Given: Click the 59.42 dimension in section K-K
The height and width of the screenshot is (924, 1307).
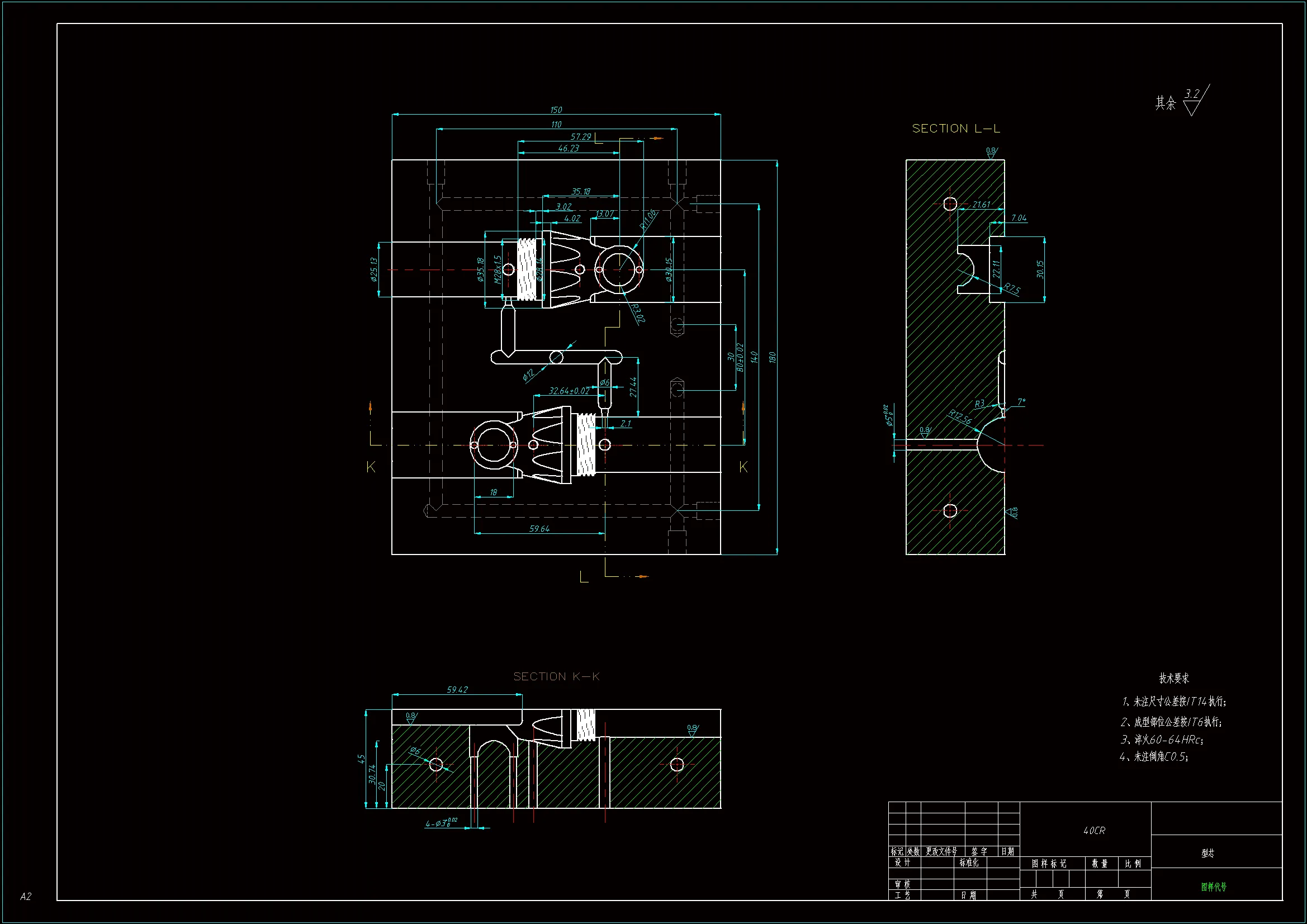Looking at the screenshot, I should (x=457, y=689).
